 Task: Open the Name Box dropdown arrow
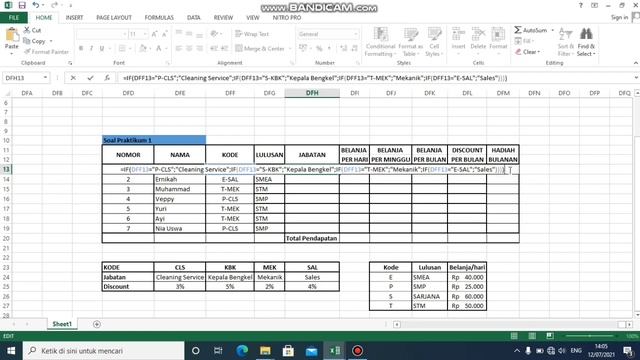click(45, 78)
